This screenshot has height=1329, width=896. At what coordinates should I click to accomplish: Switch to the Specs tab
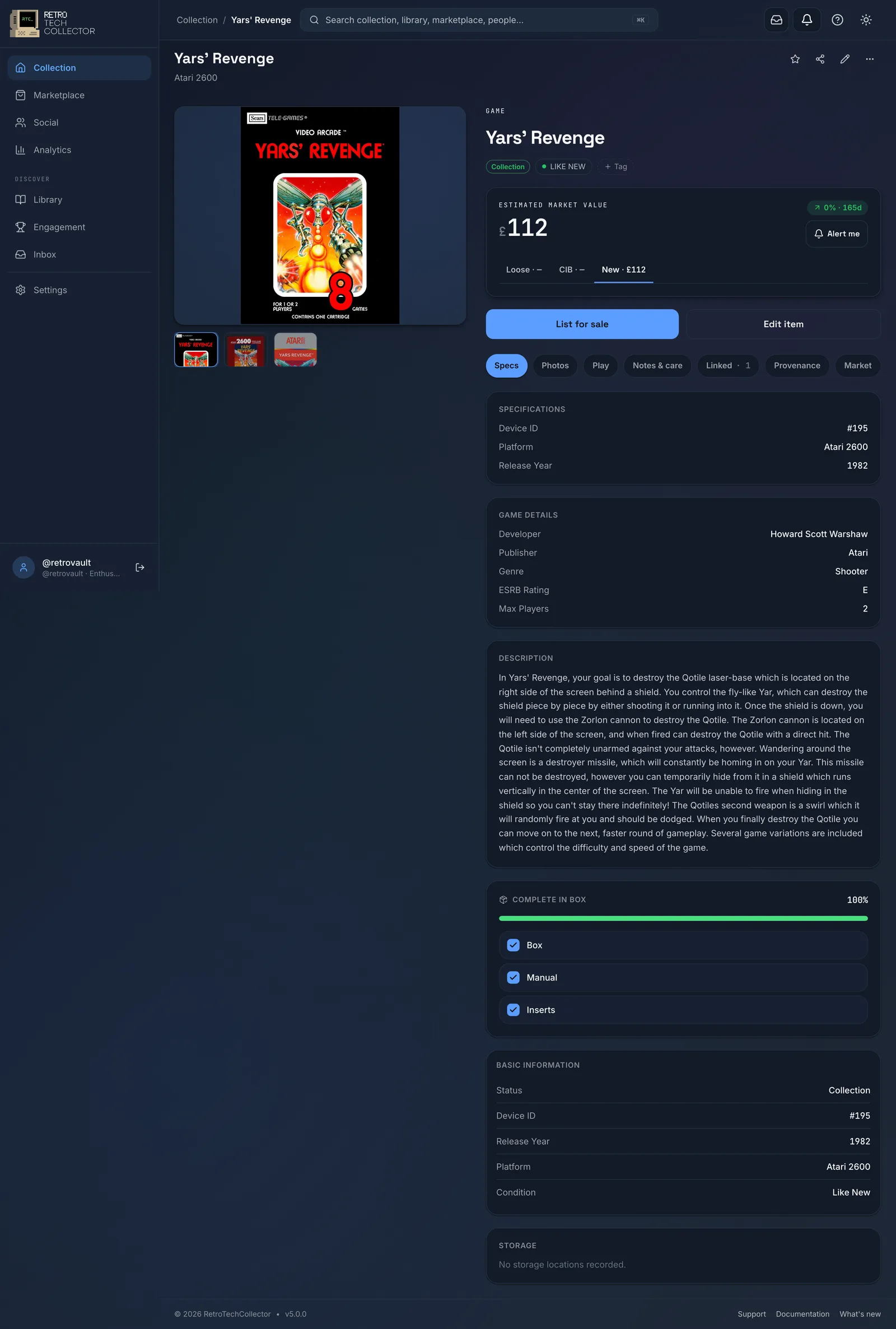tap(506, 366)
